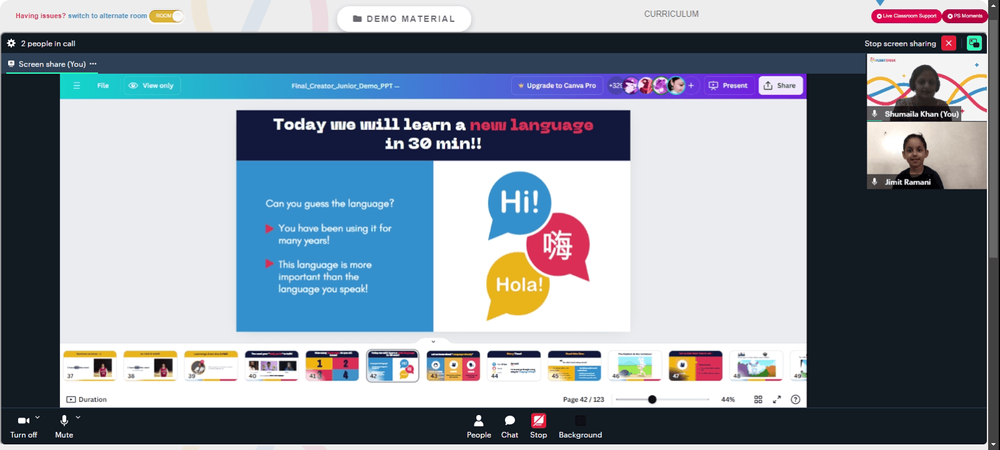Open slide 43 thumbnail

click(453, 366)
